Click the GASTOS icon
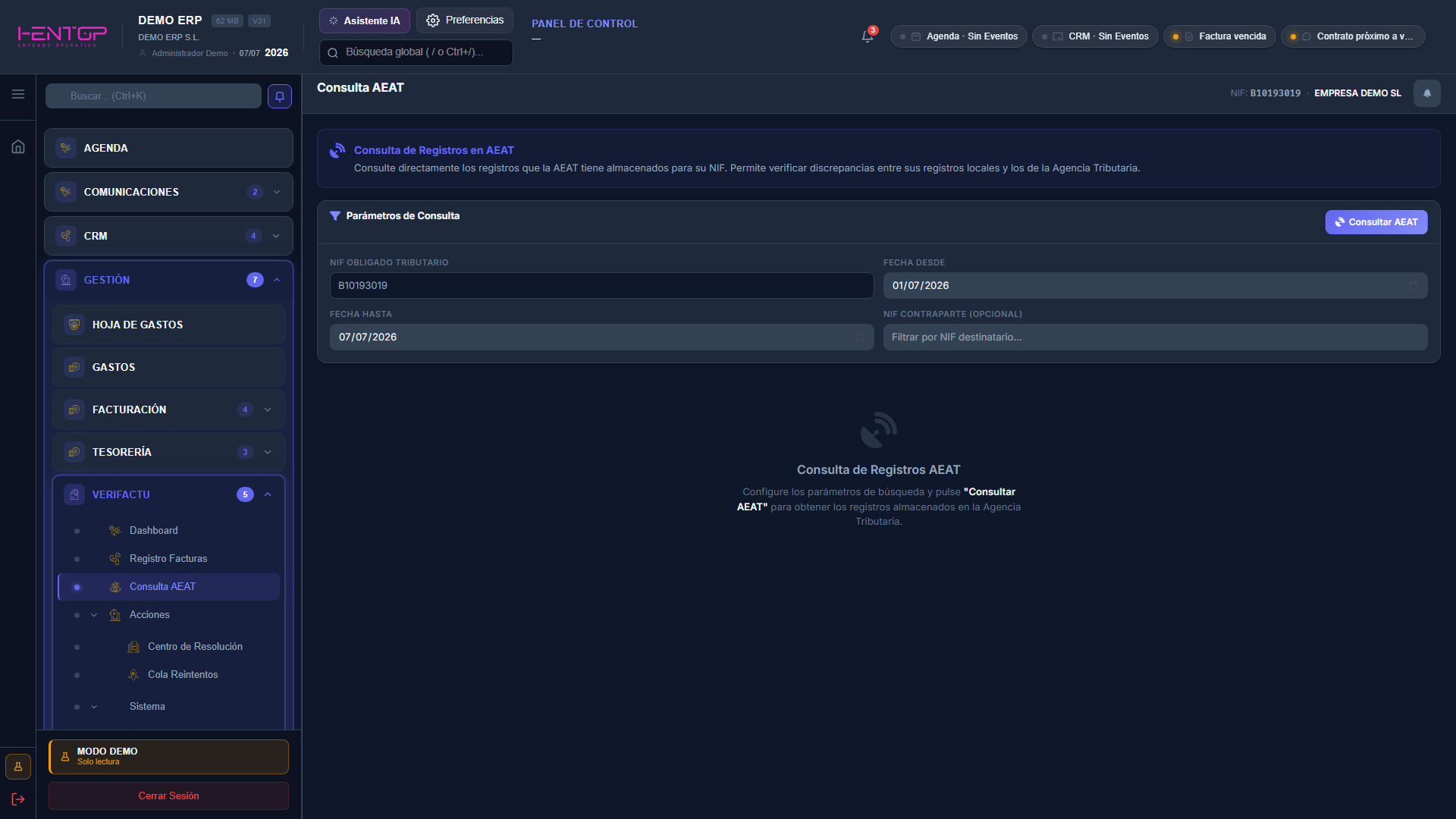 click(x=74, y=367)
